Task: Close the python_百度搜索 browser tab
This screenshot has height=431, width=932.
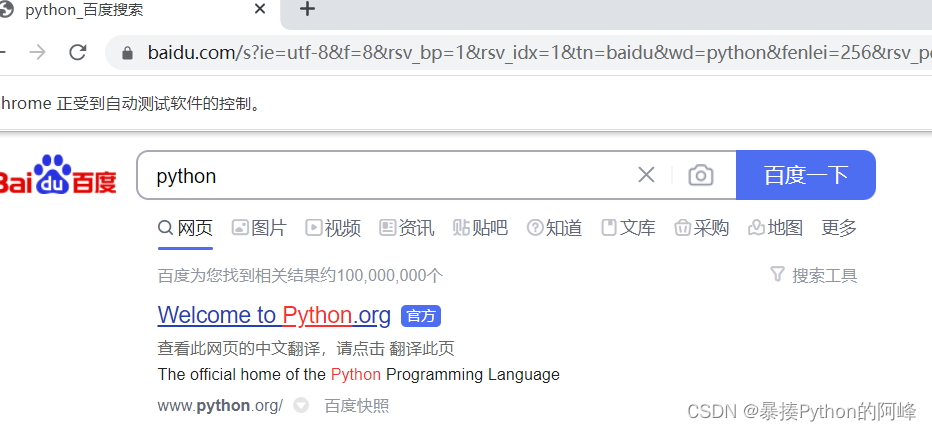Action: pyautogui.click(x=260, y=9)
